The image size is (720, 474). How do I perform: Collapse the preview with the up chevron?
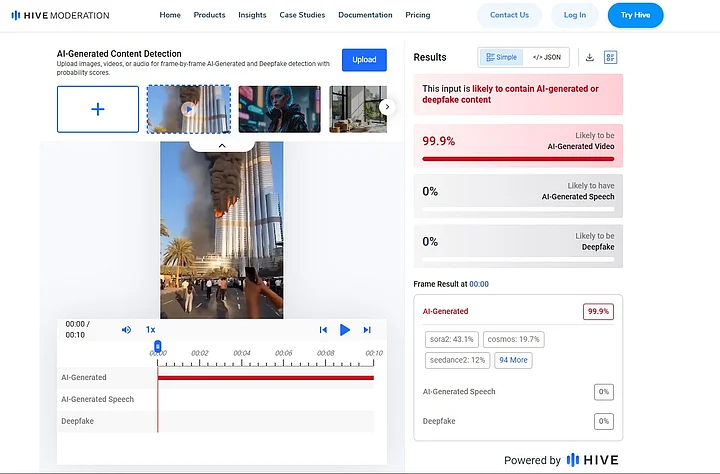tap(222, 145)
